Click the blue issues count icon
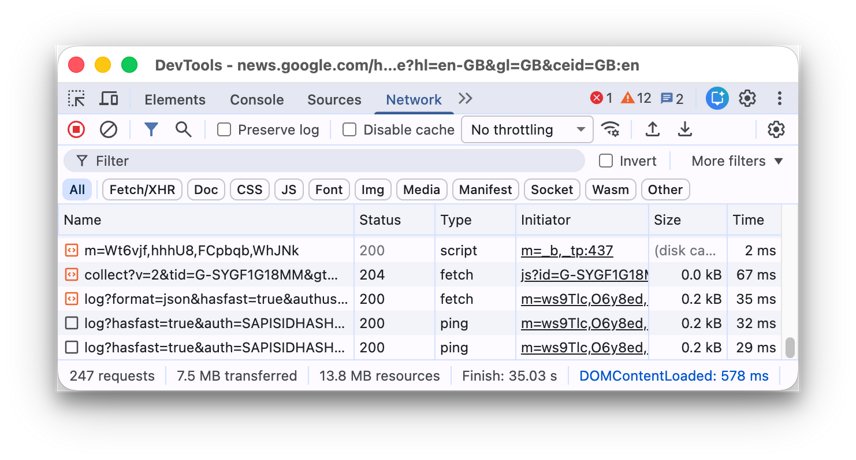This screenshot has height=460, width=856. [x=671, y=99]
